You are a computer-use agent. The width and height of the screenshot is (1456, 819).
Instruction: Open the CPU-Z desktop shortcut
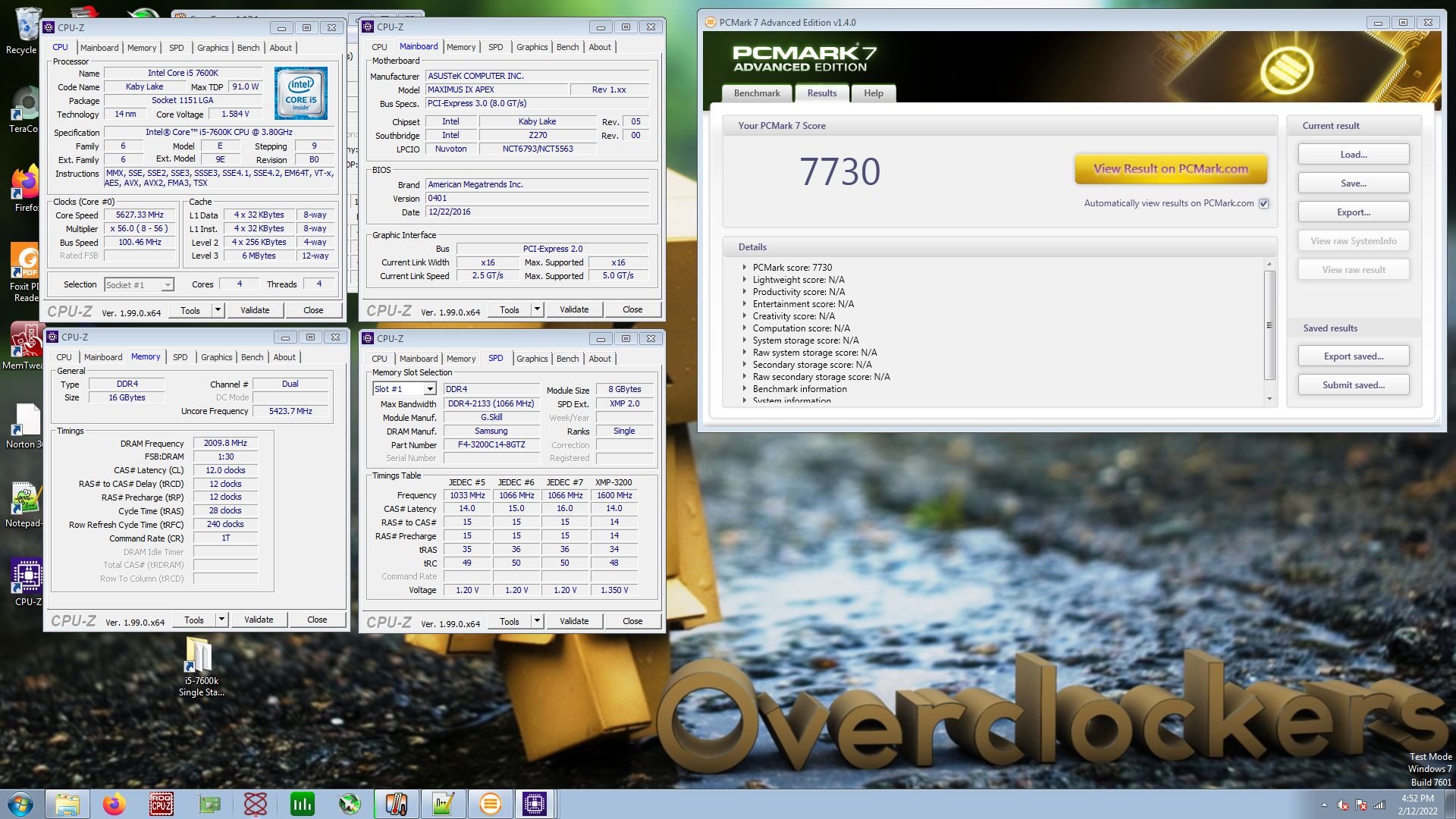[27, 583]
